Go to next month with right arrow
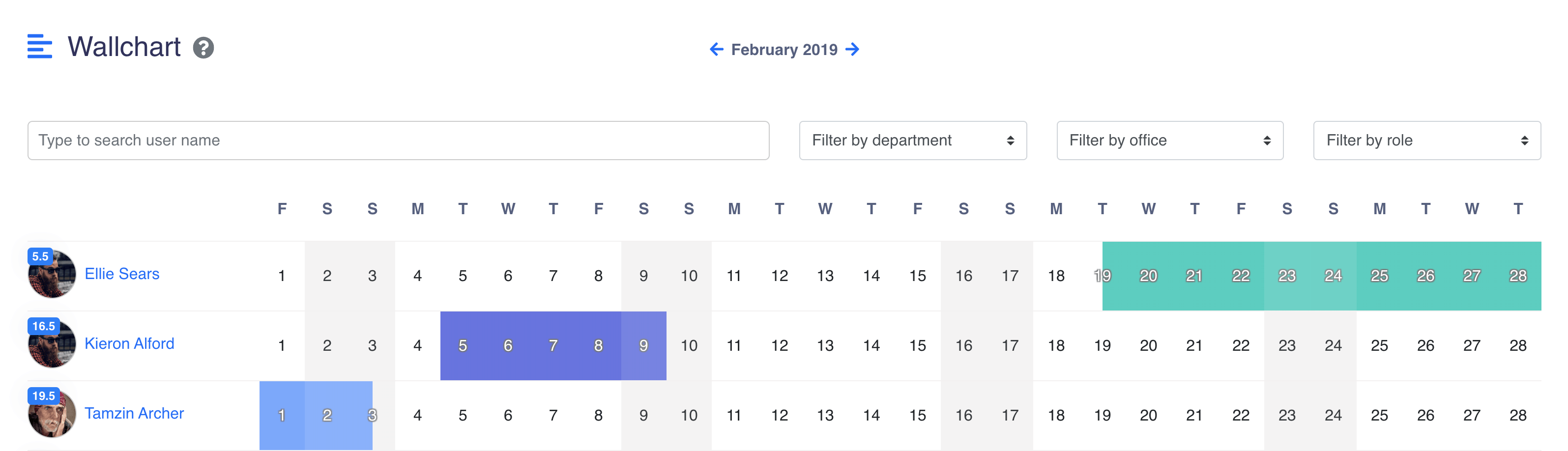This screenshot has width=1568, height=451. point(853,49)
